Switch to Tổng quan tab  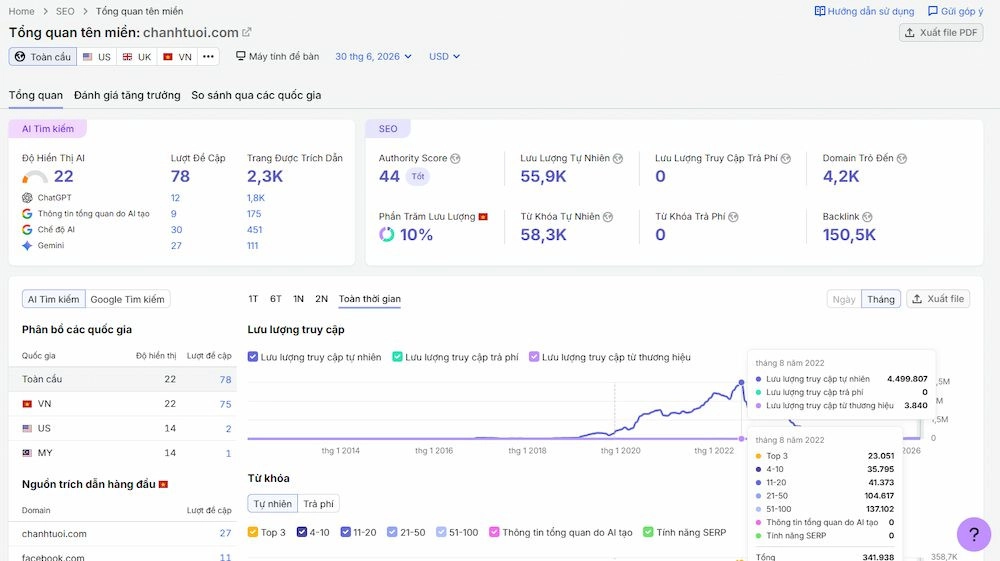[x=36, y=95]
